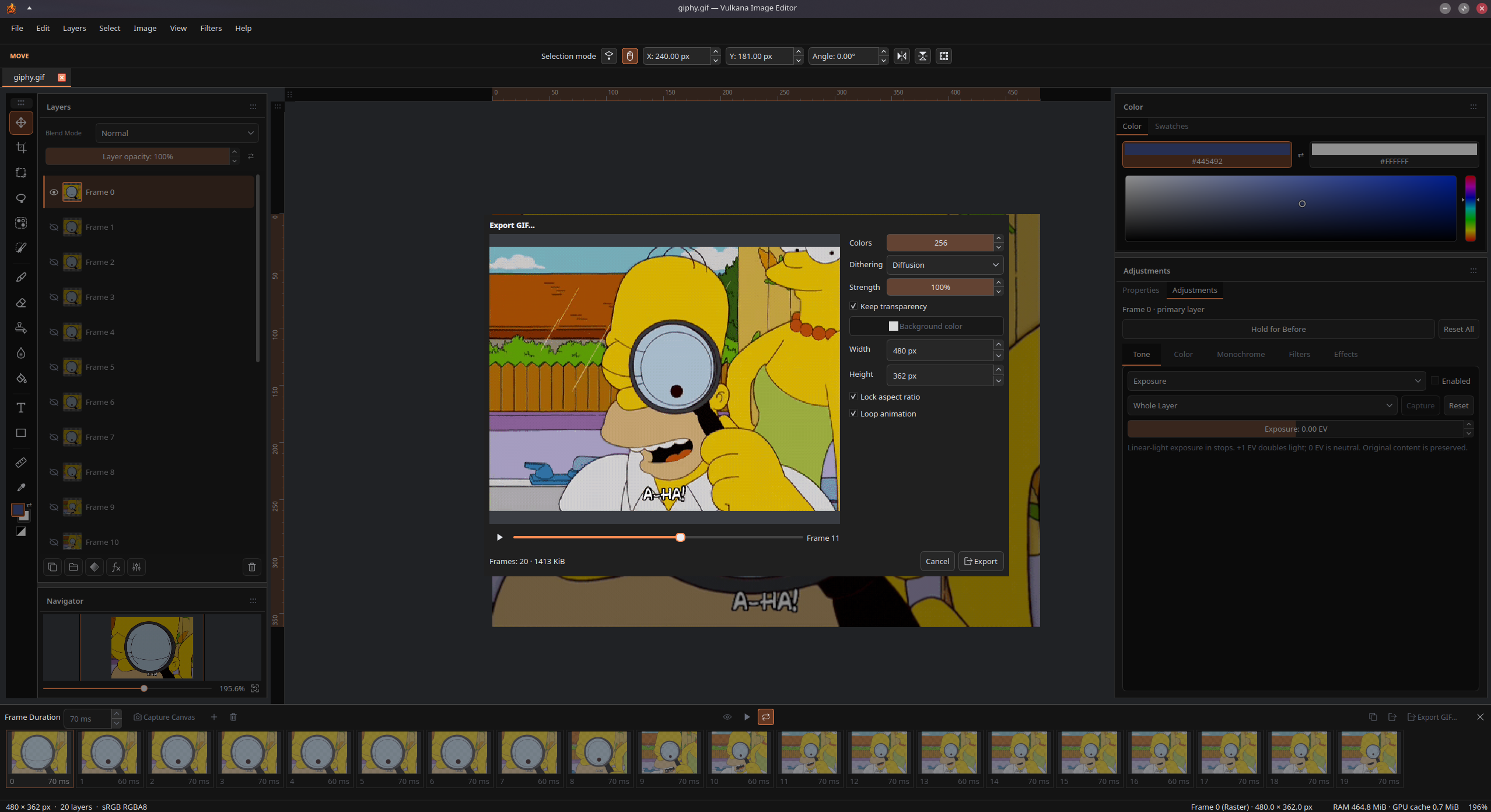Click the X position input field
The width and height of the screenshot is (1491, 812).
point(677,56)
